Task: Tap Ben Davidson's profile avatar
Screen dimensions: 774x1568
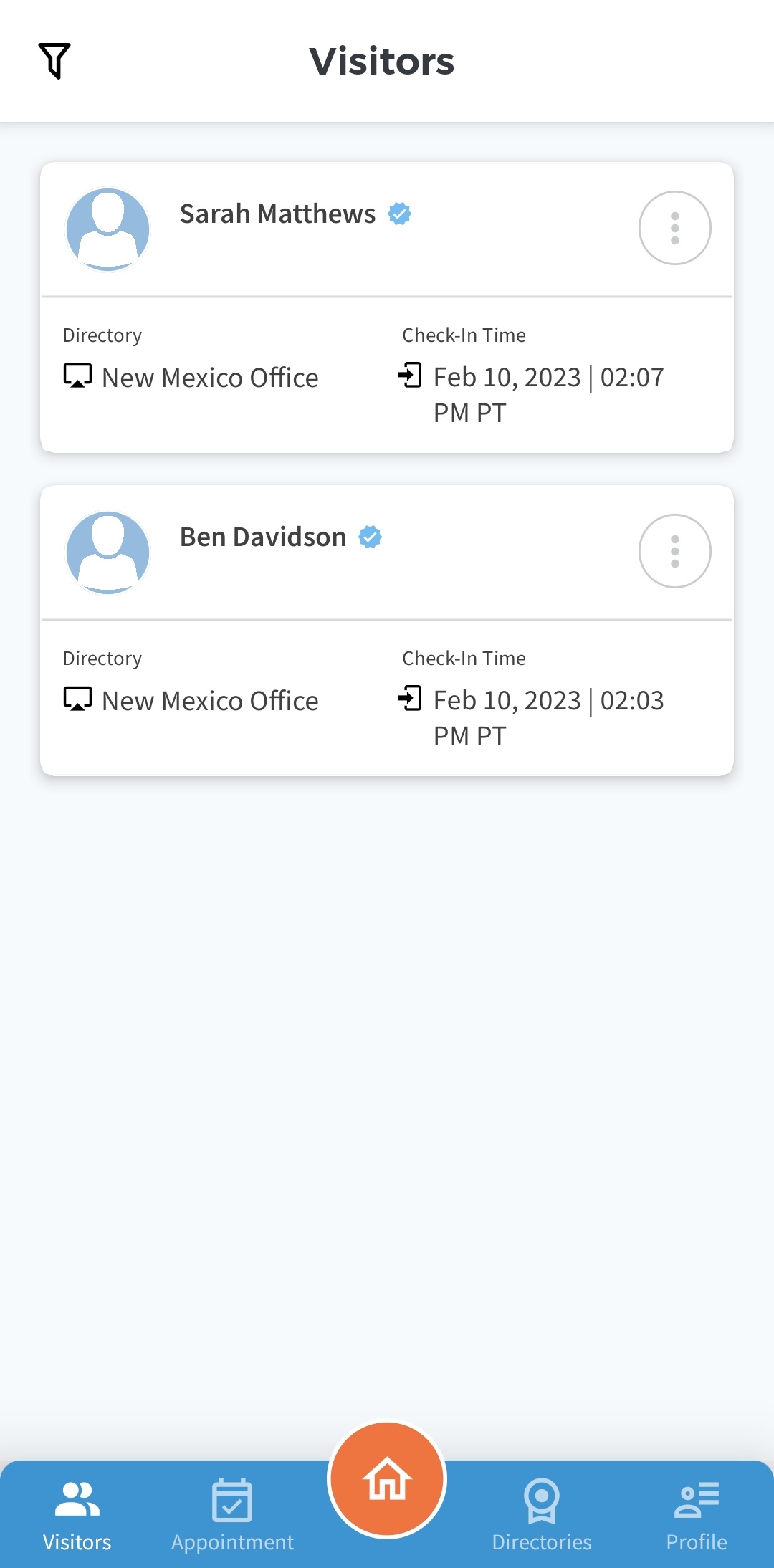Action: click(x=107, y=553)
